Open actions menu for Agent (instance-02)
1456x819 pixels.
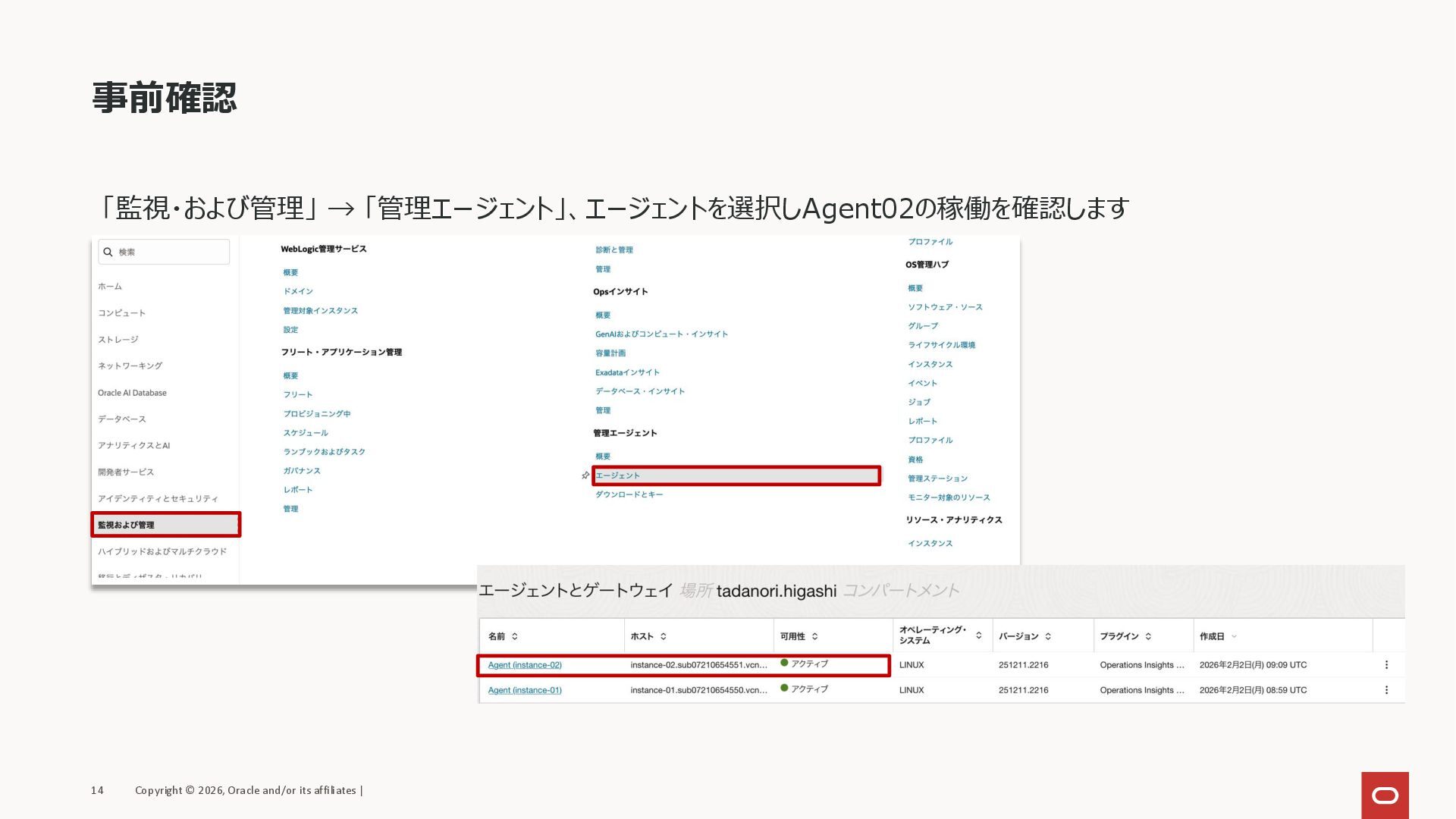point(1386,665)
